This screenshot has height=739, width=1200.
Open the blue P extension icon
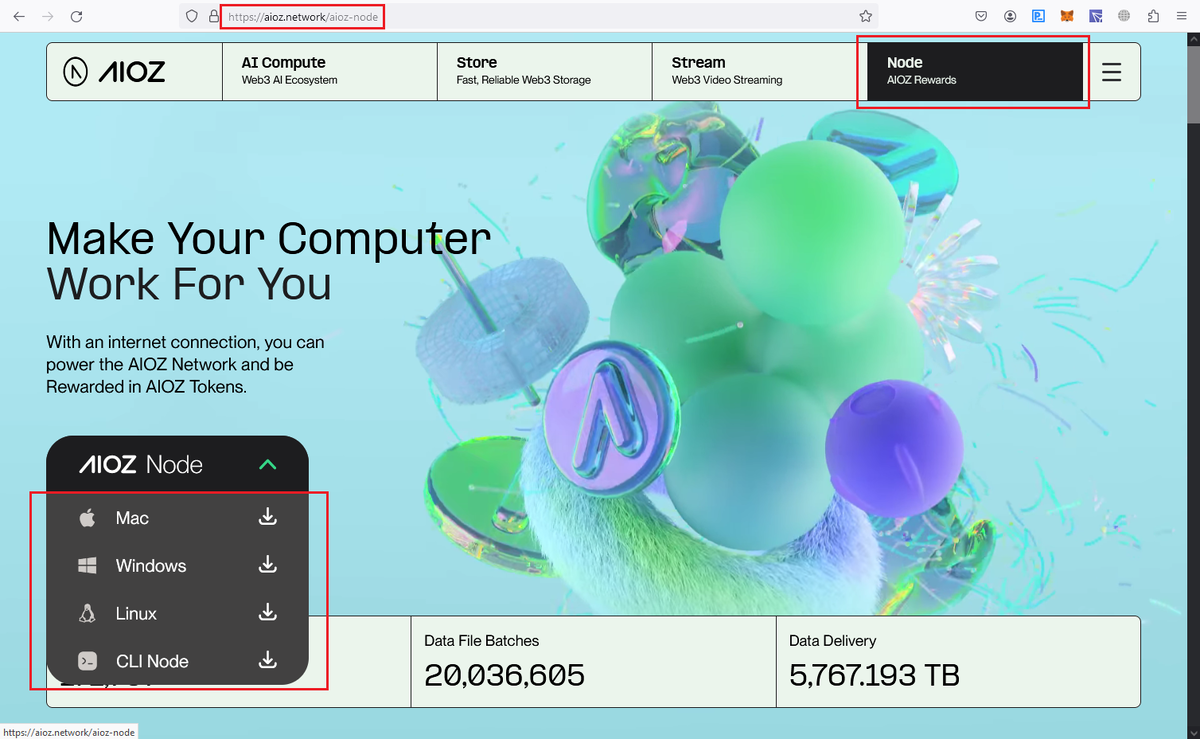1039,16
